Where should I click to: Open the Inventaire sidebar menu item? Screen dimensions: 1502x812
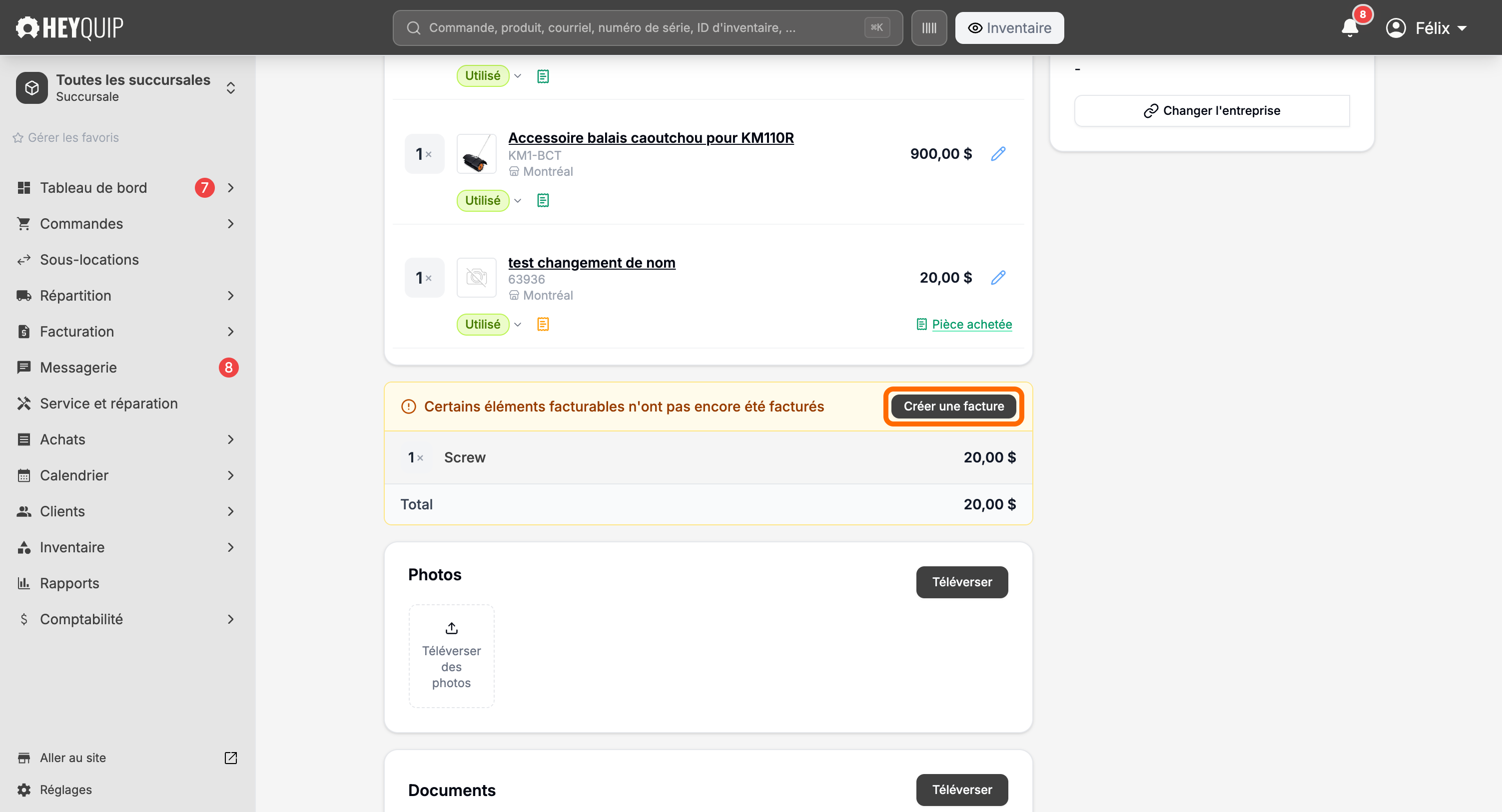[127, 547]
